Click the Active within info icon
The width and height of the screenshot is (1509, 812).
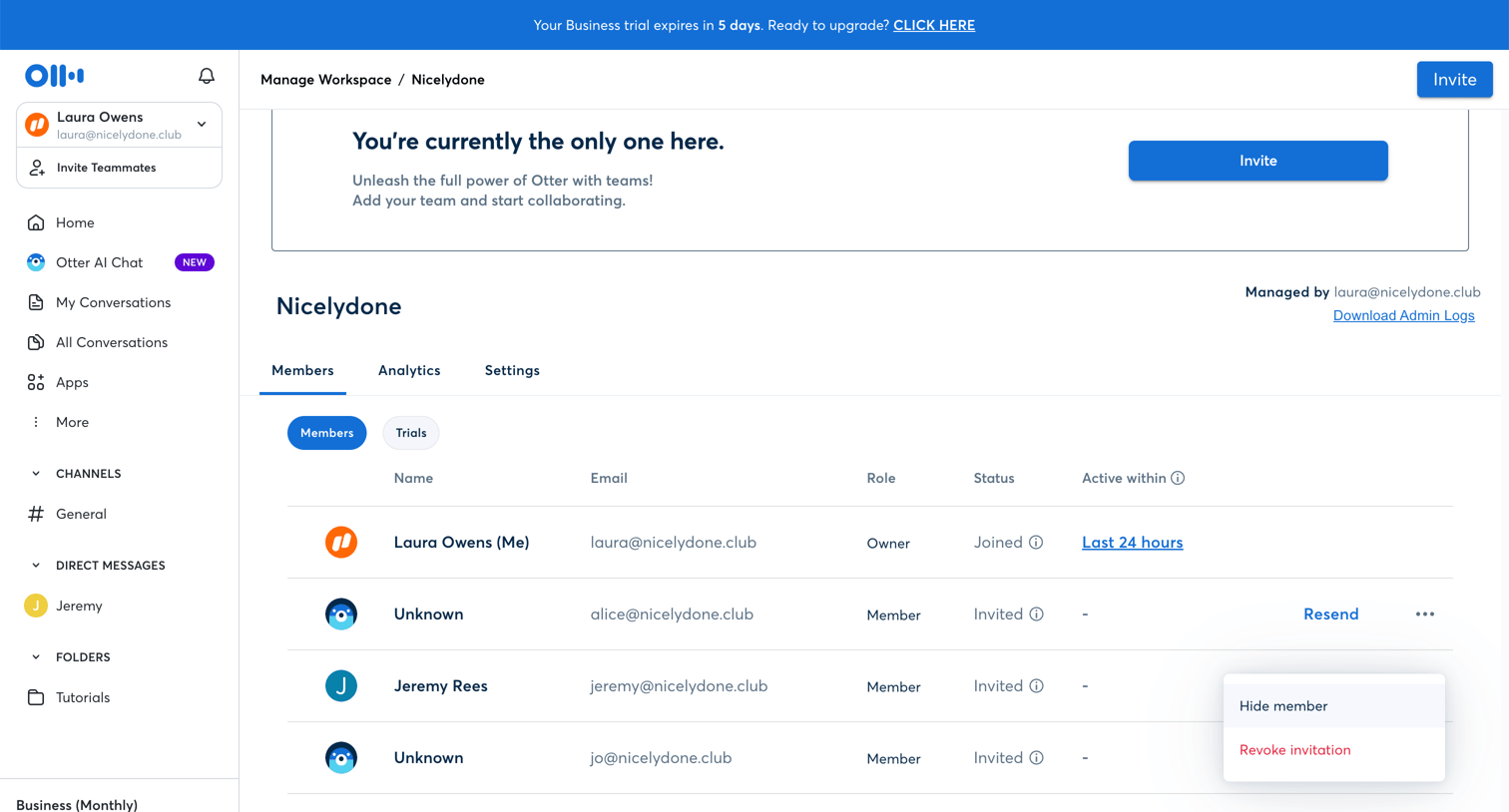pos(1178,478)
